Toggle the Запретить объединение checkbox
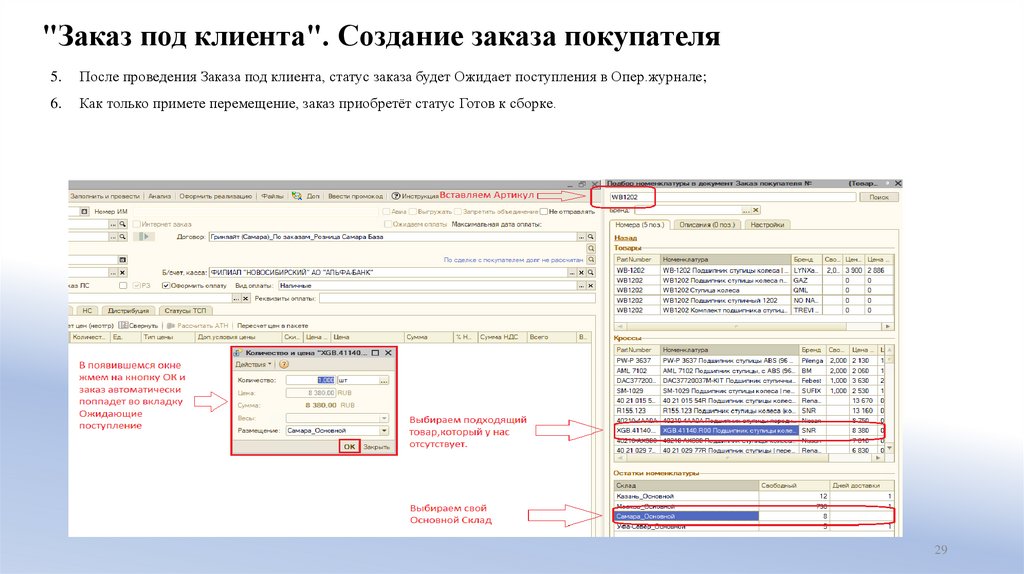The image size is (1024, 574). tap(458, 212)
